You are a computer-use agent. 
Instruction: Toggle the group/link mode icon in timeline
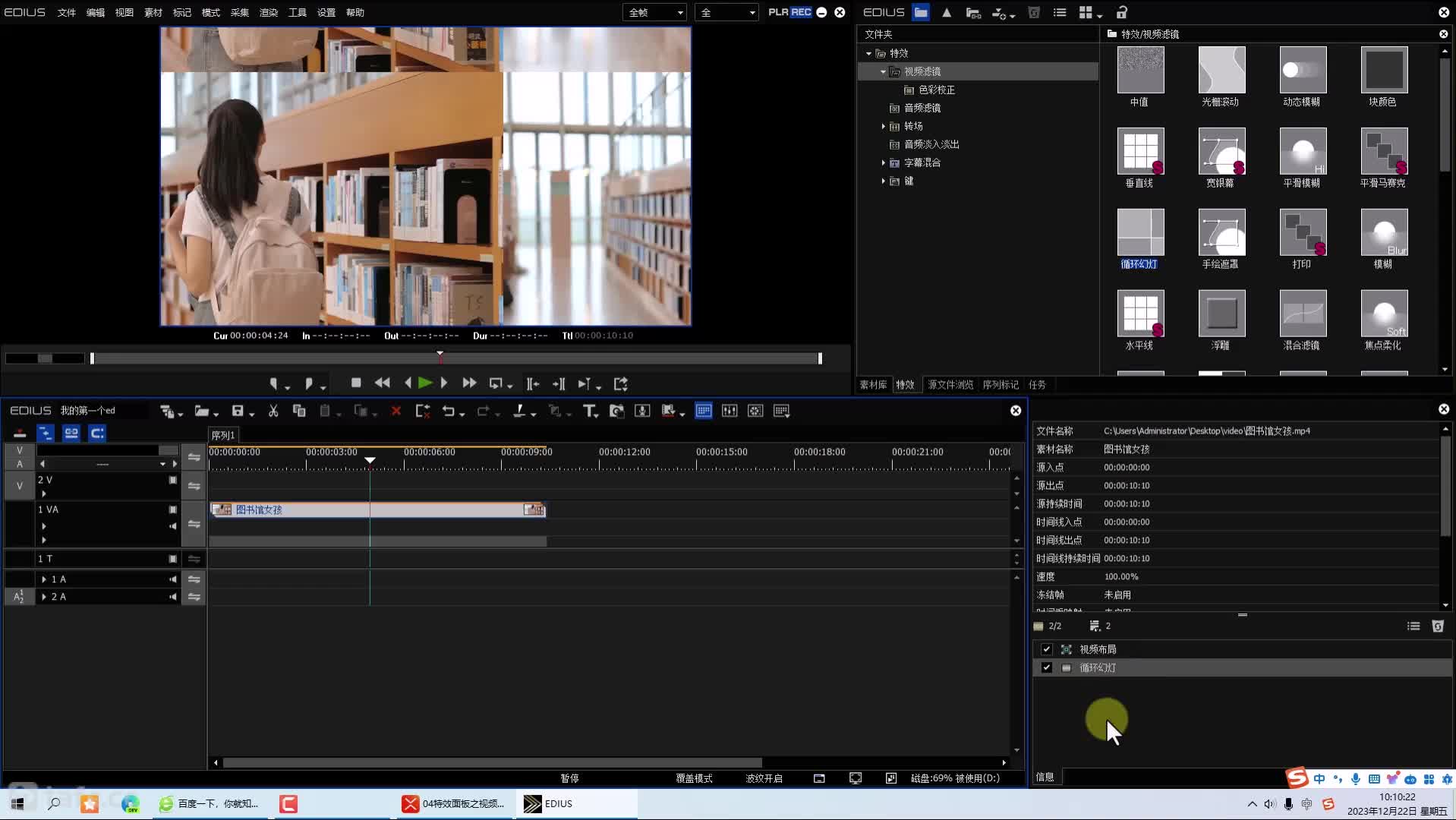click(71, 433)
